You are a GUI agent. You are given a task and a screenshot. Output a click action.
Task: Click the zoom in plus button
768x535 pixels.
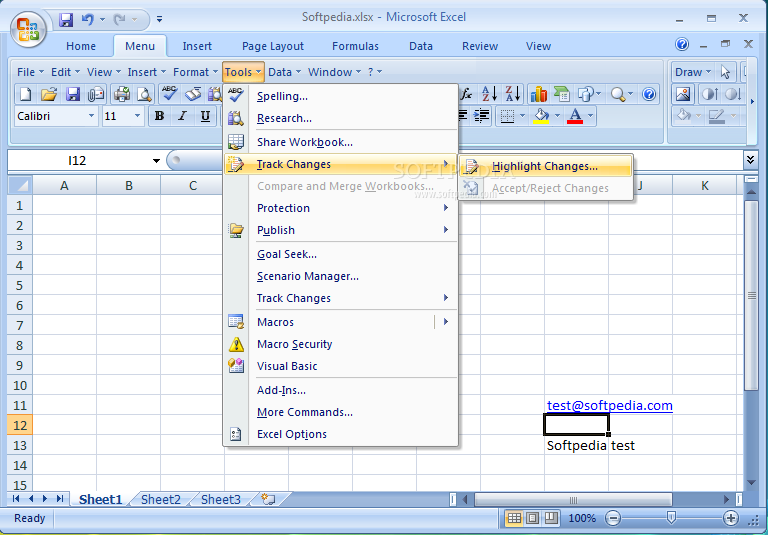coord(730,518)
